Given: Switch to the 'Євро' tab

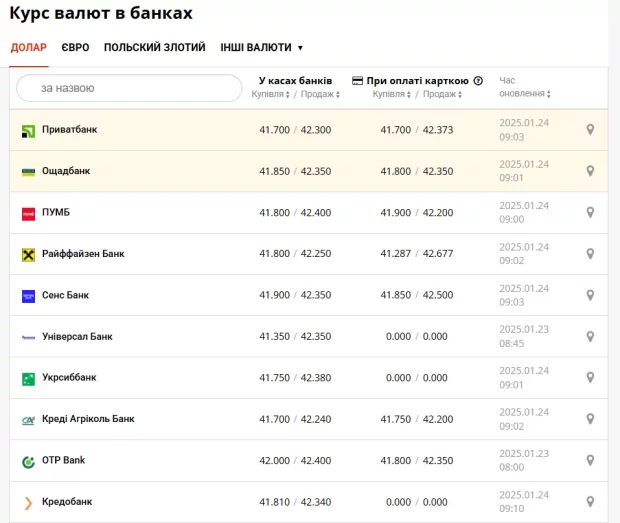Looking at the screenshot, I should [x=75, y=47].
